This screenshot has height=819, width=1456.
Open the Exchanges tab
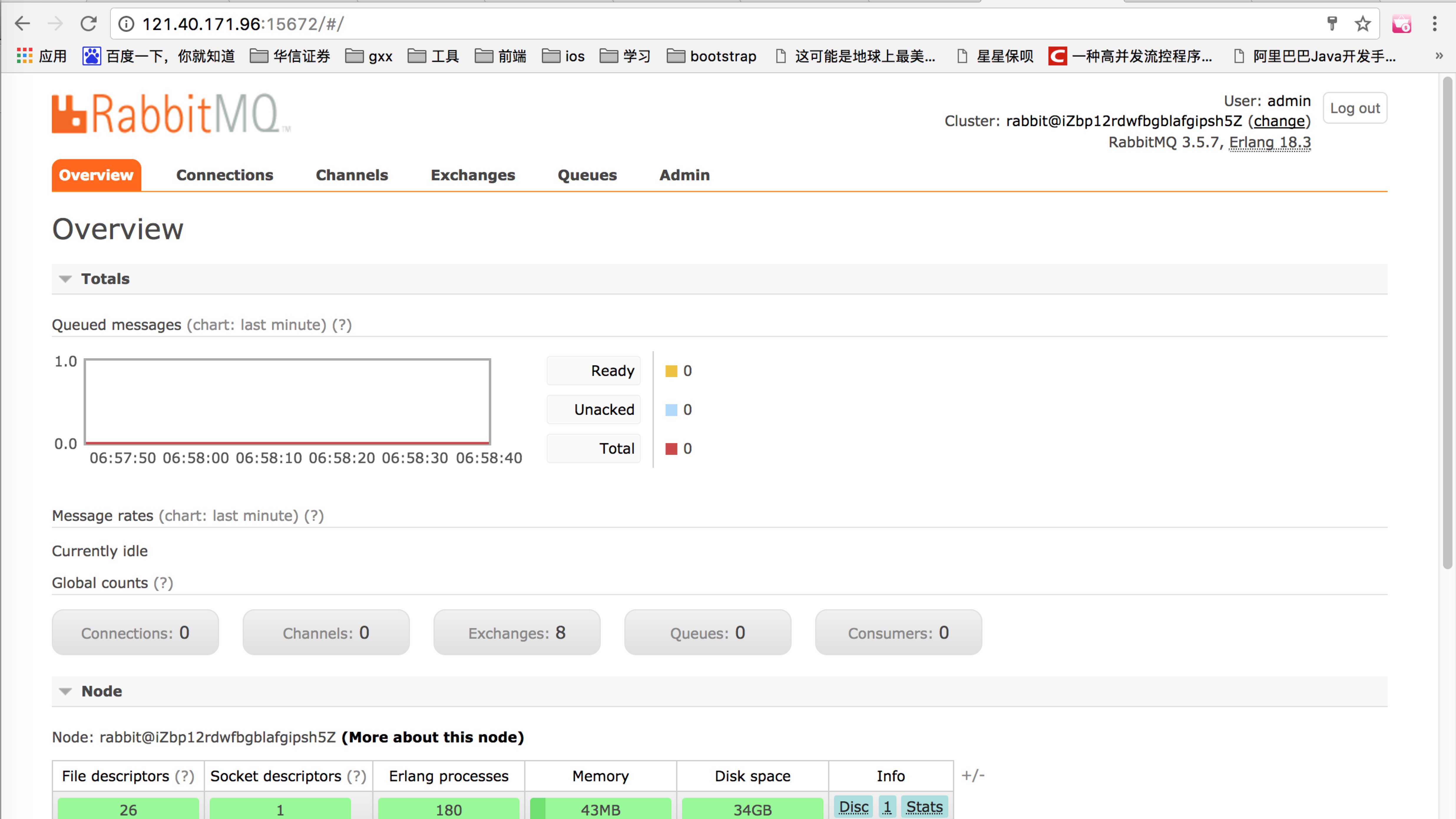click(472, 175)
